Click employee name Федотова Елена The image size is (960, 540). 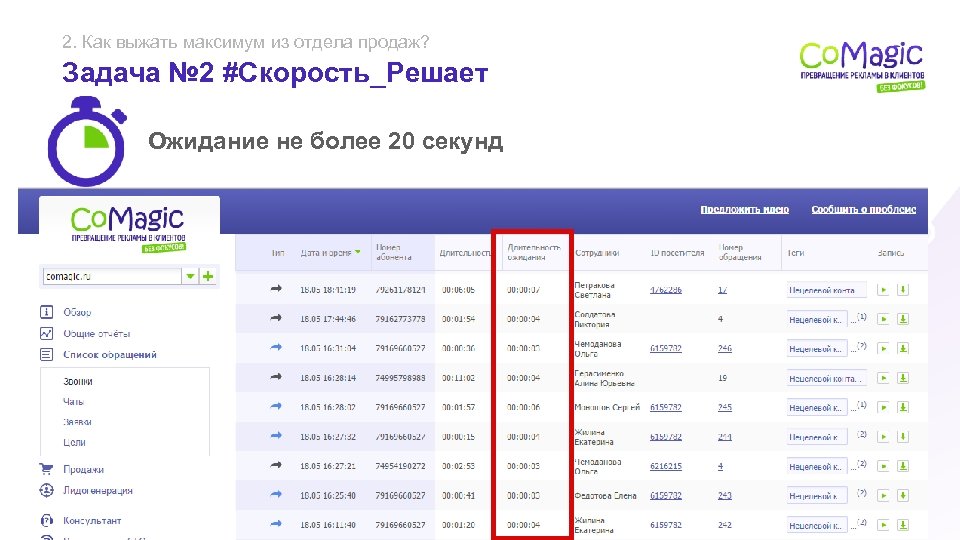click(x=606, y=495)
